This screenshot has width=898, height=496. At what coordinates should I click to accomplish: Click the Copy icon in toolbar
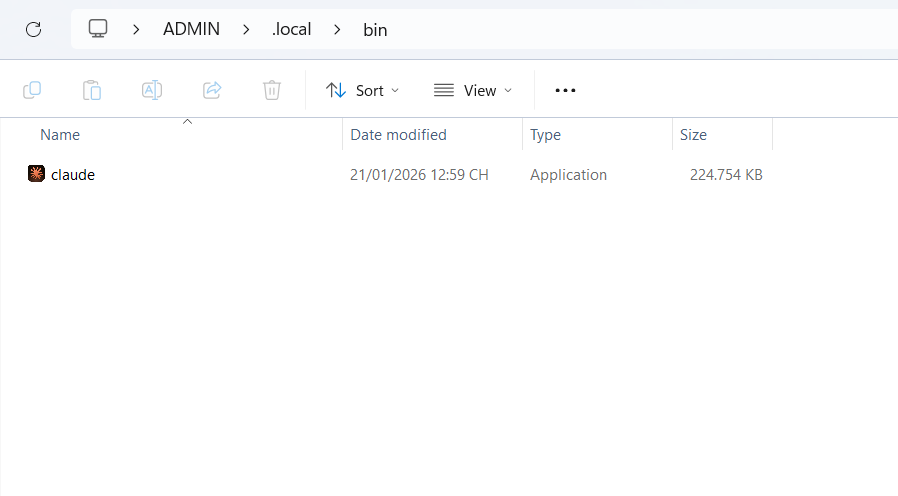32,90
